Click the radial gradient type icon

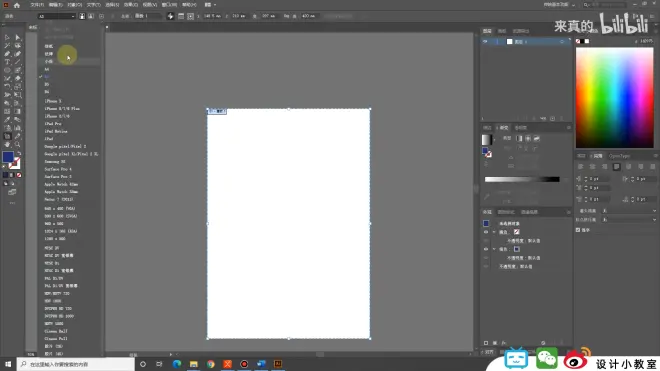(528, 138)
